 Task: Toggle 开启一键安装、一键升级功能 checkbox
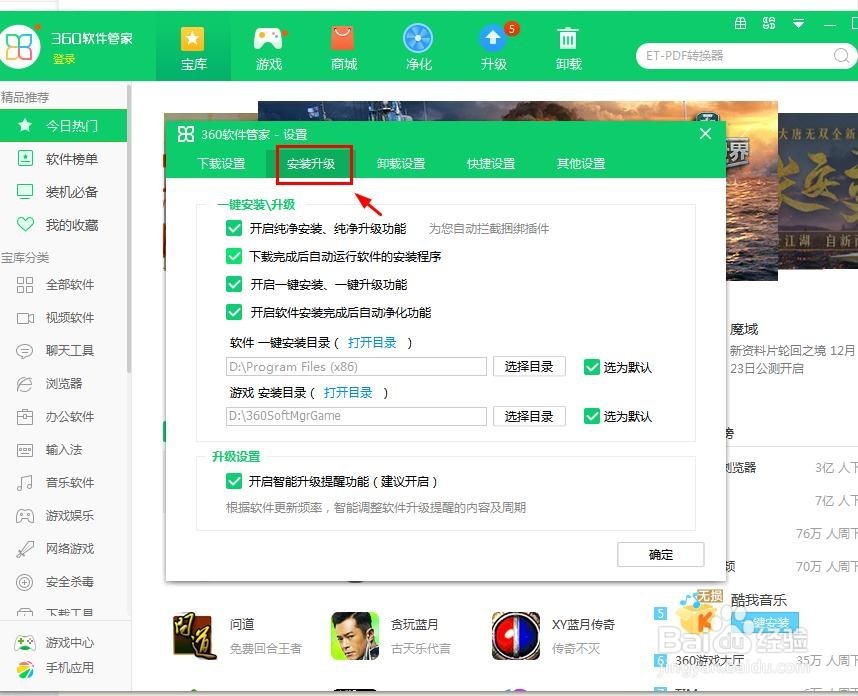click(x=234, y=285)
